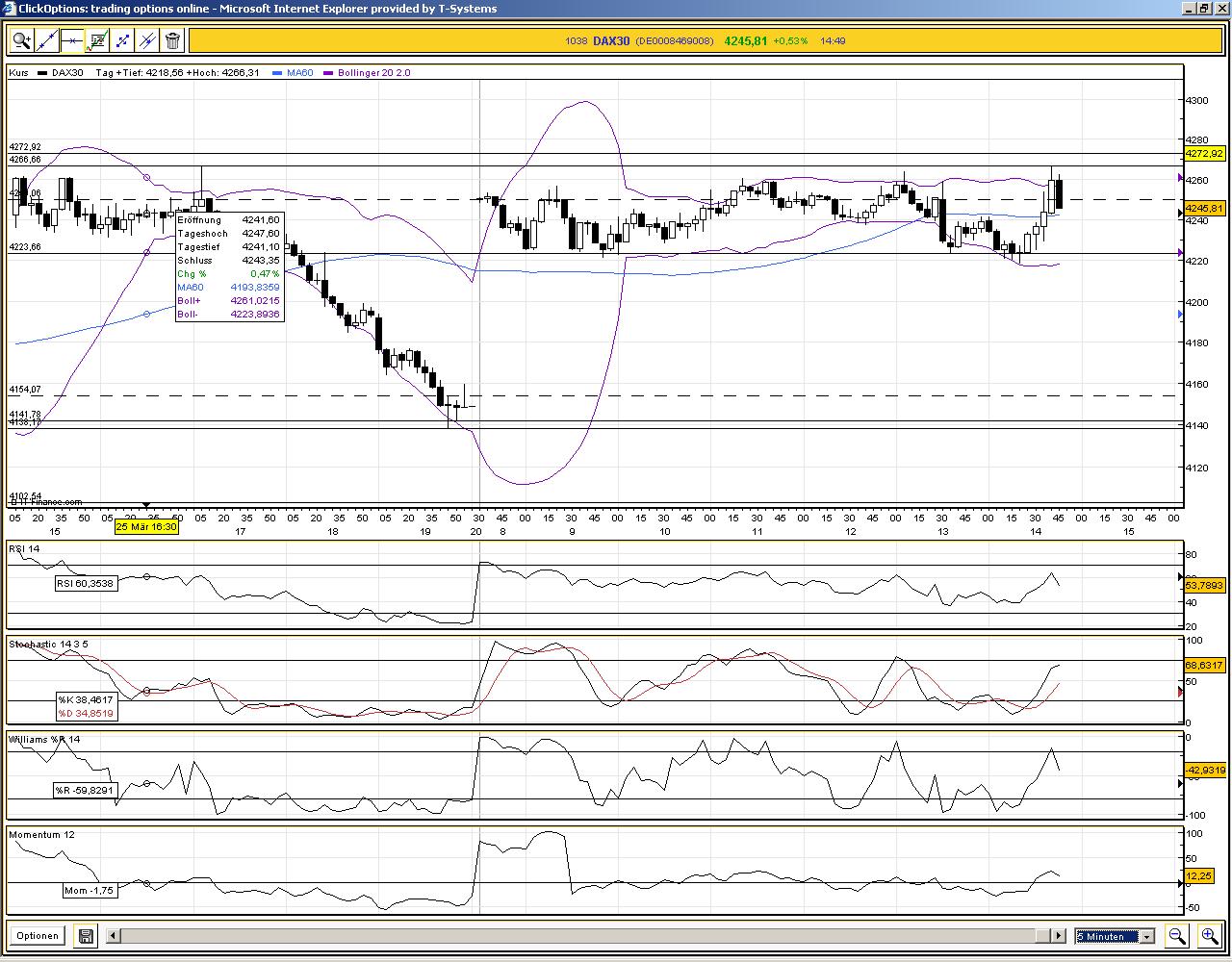This screenshot has height=962, width=1232.
Task: Select the trend line drawing tool
Action: coord(46,40)
